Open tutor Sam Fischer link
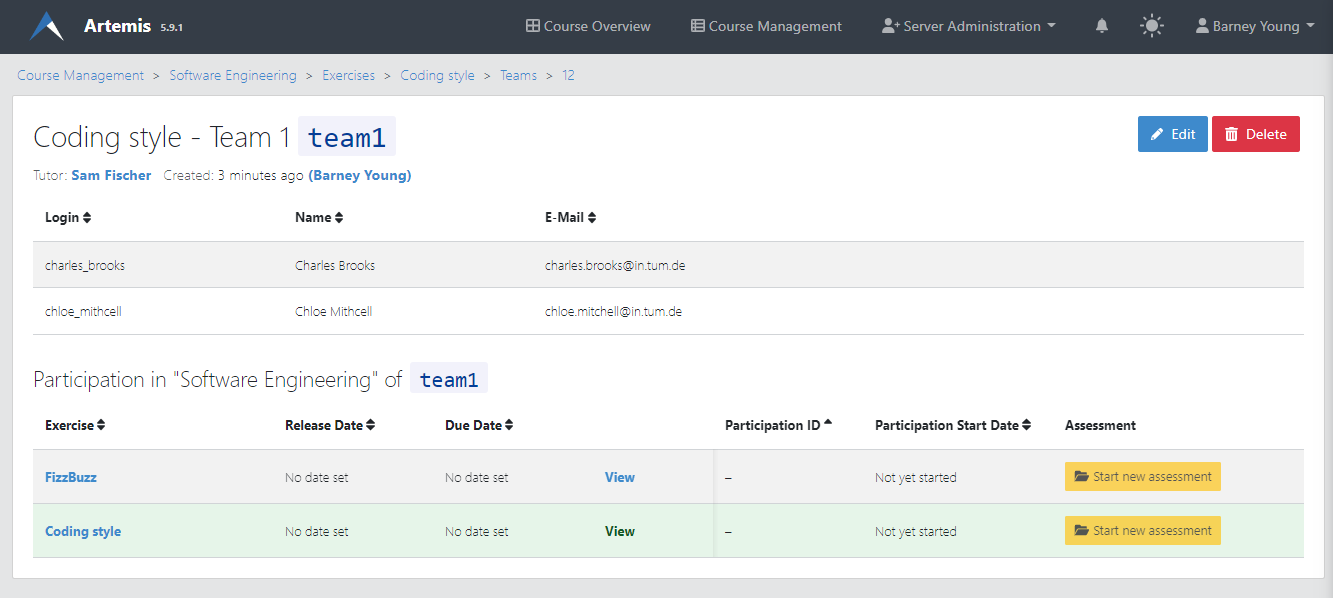Image resolution: width=1333 pixels, height=598 pixels. coord(111,175)
